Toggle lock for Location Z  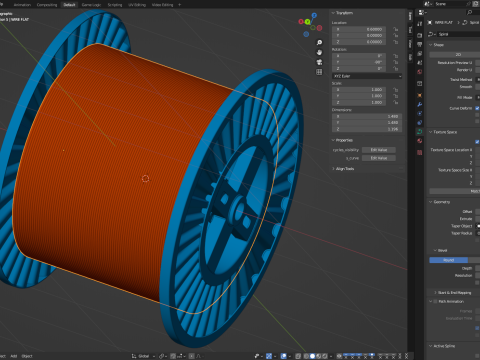point(396,42)
